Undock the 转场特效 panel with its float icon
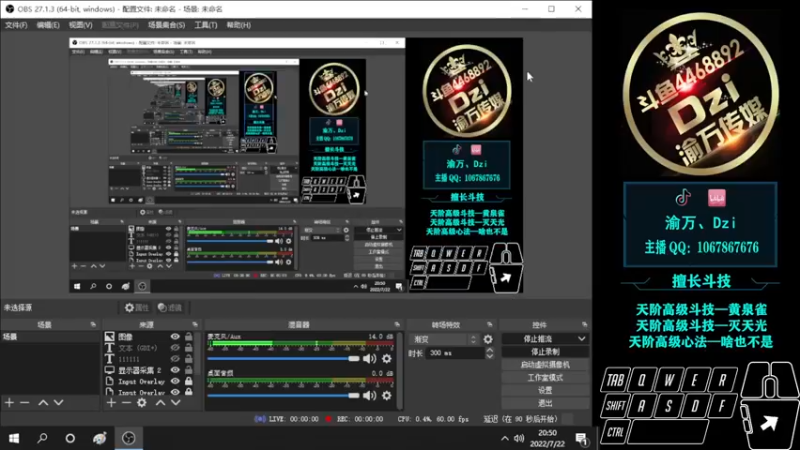 (x=489, y=324)
